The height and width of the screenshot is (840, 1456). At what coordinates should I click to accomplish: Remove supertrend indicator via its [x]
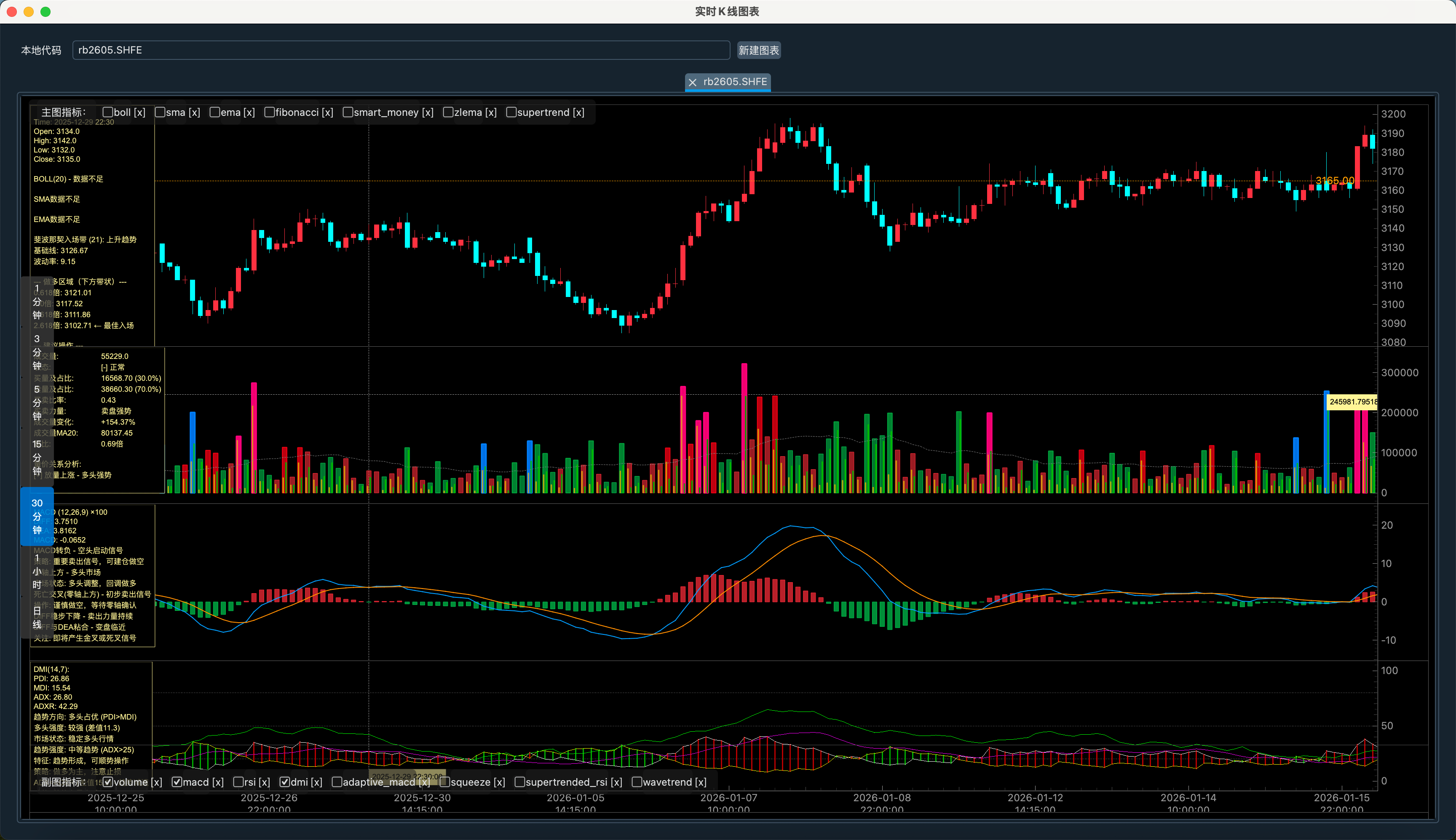click(x=578, y=112)
